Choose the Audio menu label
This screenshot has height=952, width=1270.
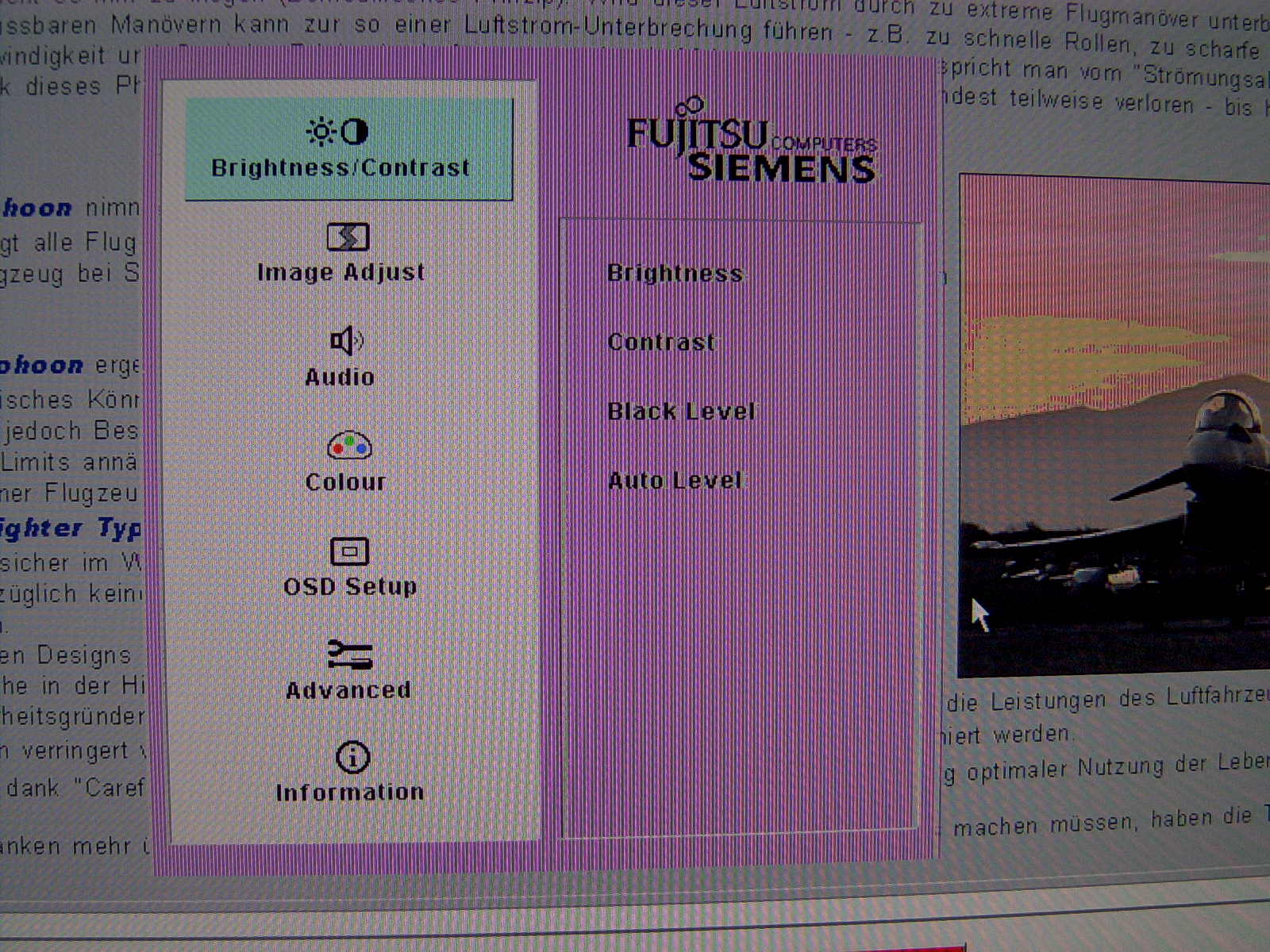[340, 377]
